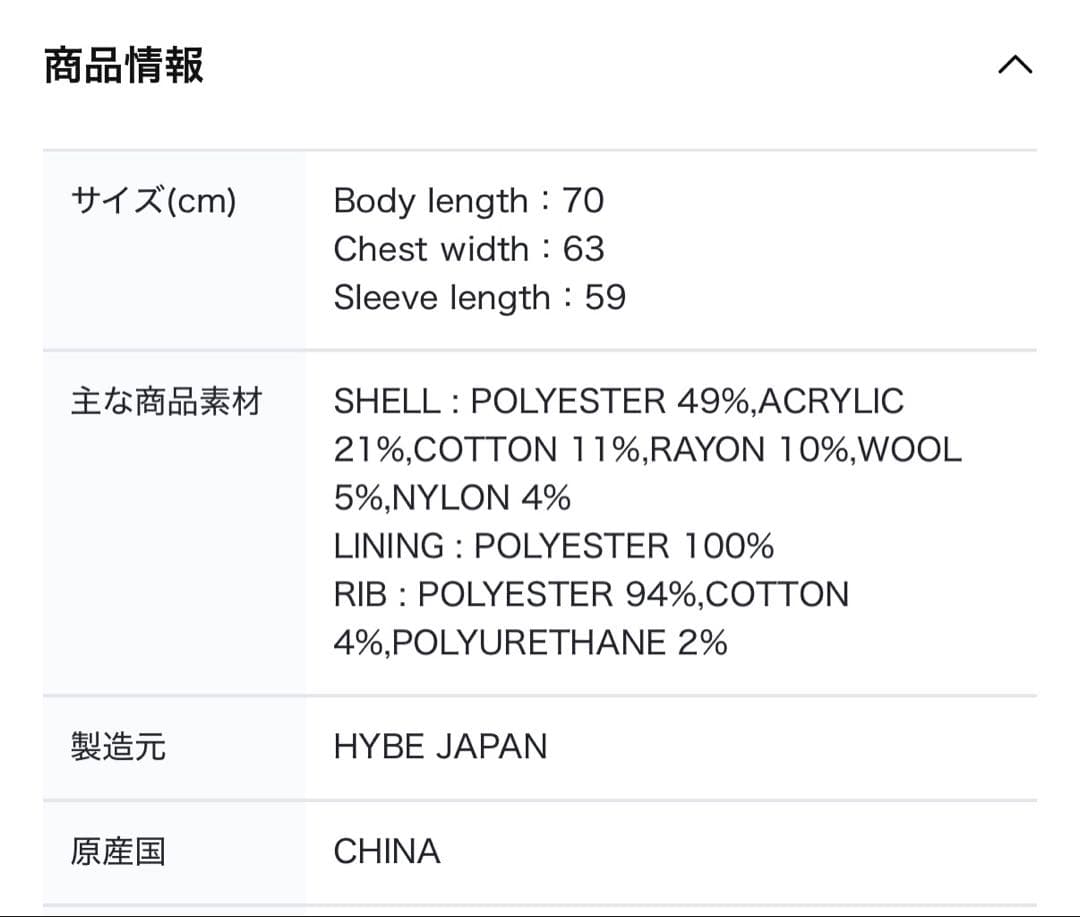1080x917 pixels.
Task: Click the COTTON 11% text
Action: coord(527,450)
